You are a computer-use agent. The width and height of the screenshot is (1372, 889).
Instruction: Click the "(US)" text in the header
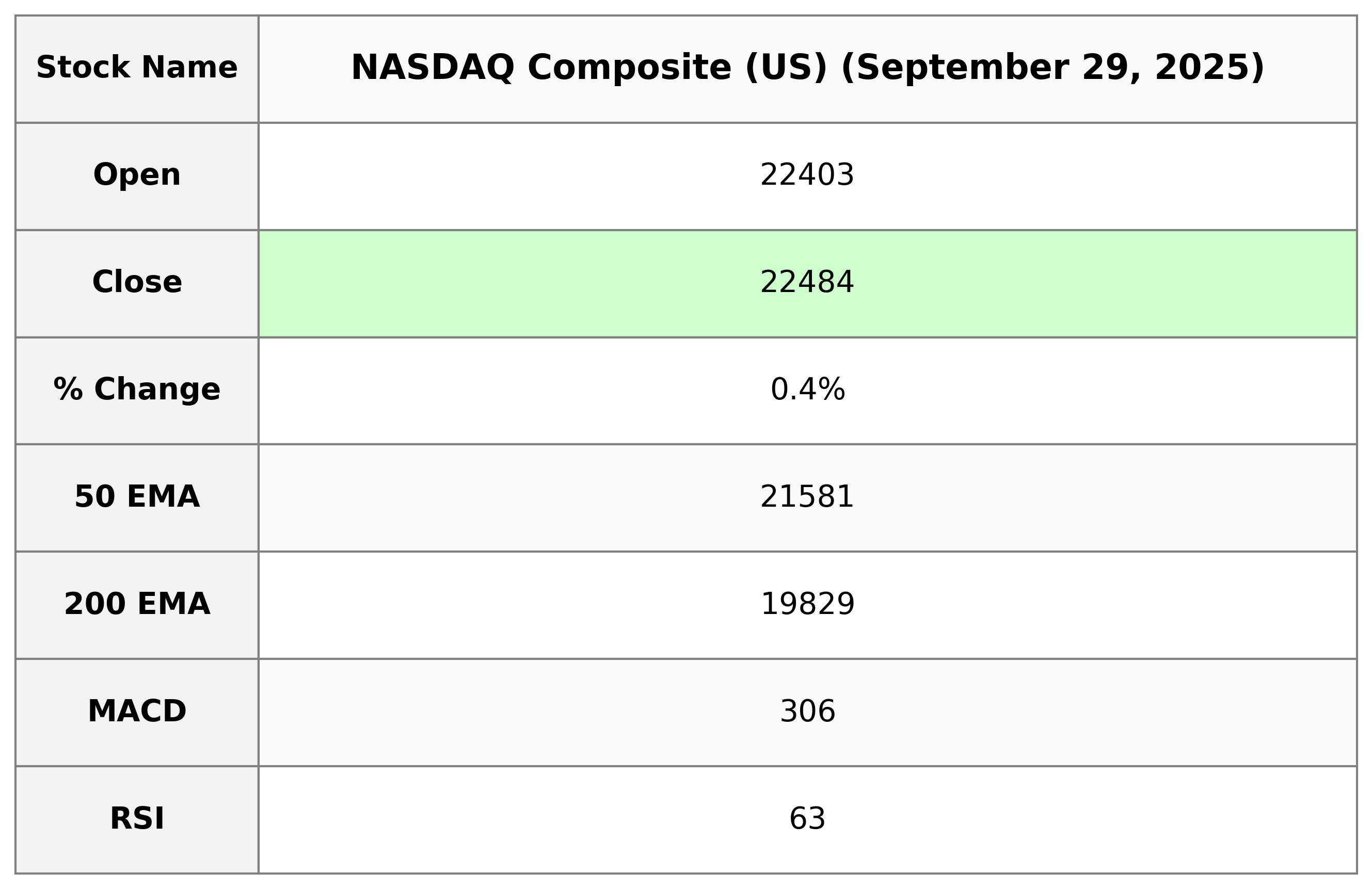(785, 68)
